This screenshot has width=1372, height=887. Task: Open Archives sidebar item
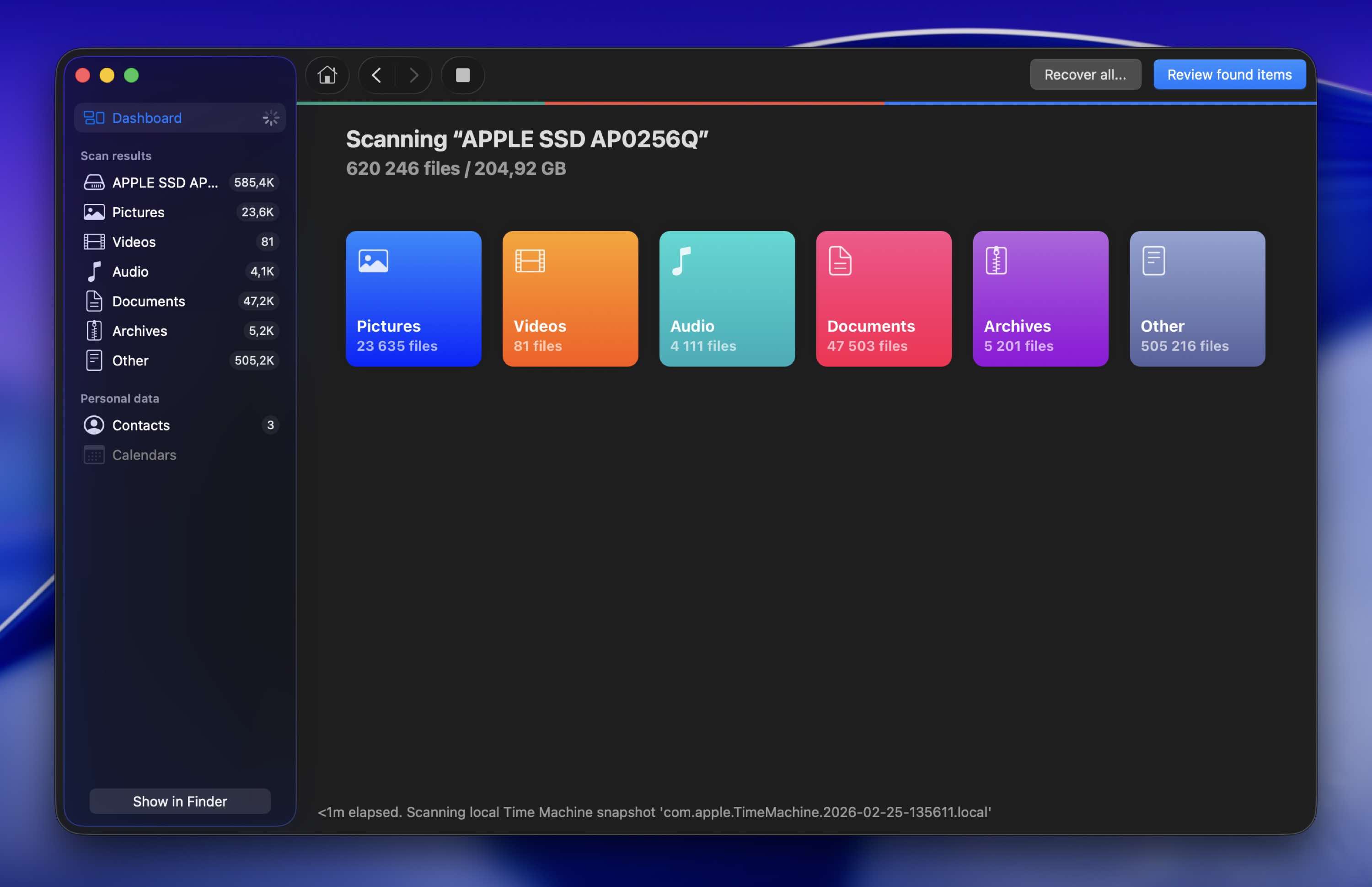click(x=139, y=331)
